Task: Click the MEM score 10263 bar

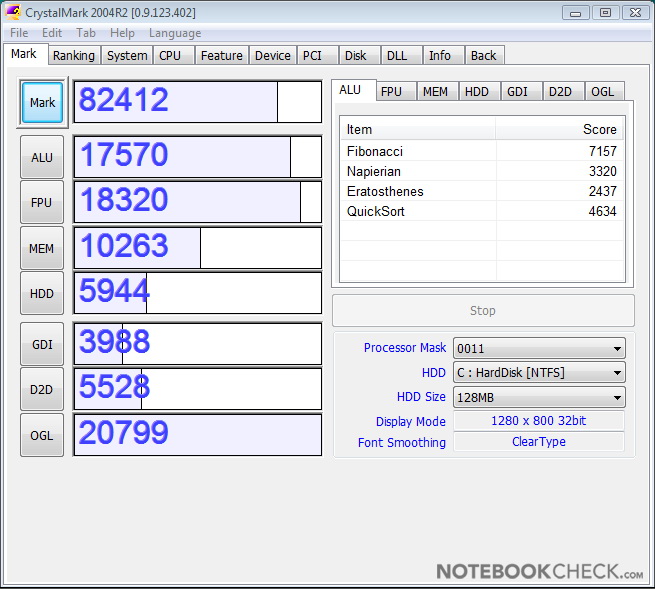Action: tap(198, 248)
